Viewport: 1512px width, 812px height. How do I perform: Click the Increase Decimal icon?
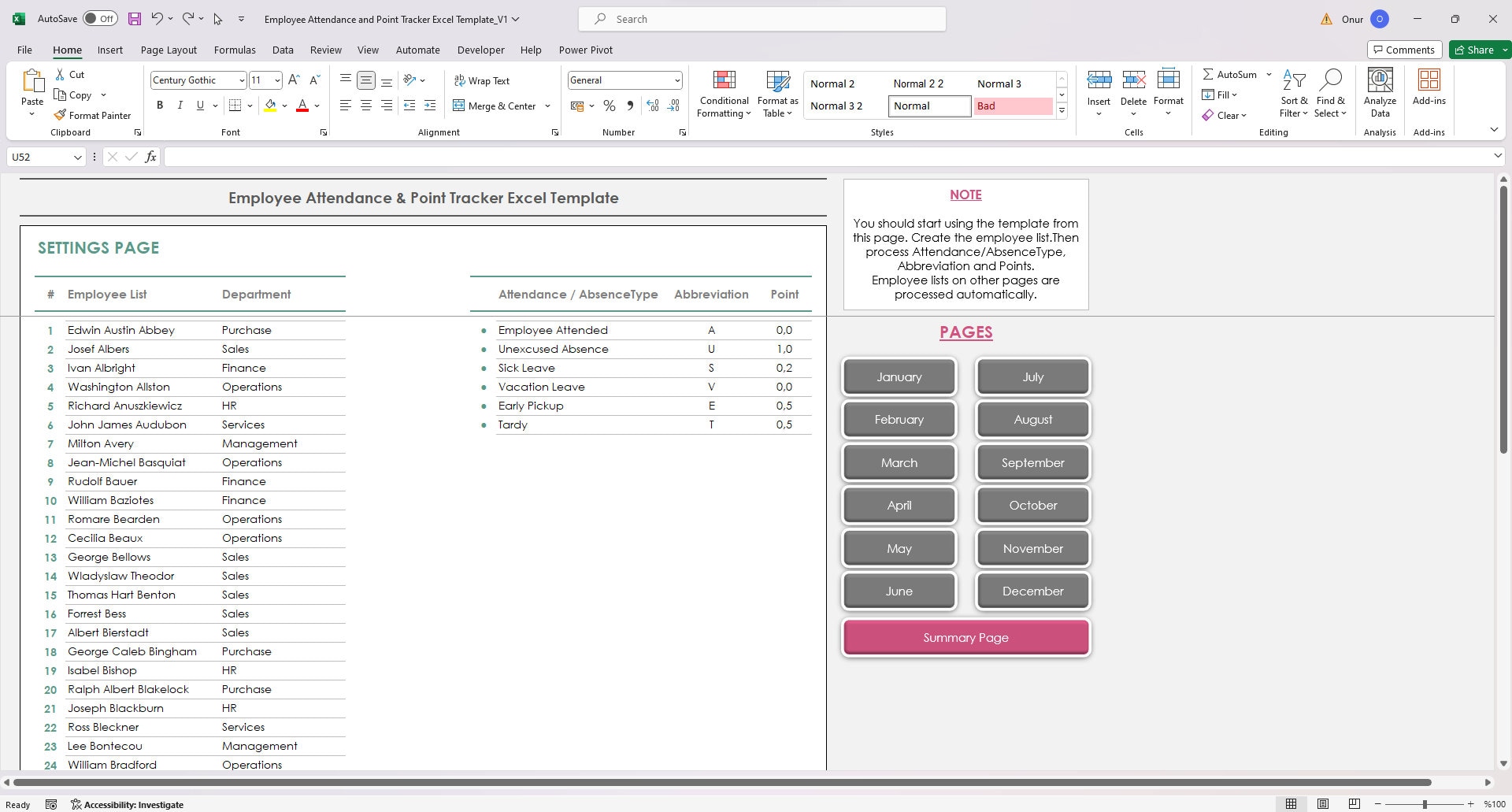[x=653, y=105]
